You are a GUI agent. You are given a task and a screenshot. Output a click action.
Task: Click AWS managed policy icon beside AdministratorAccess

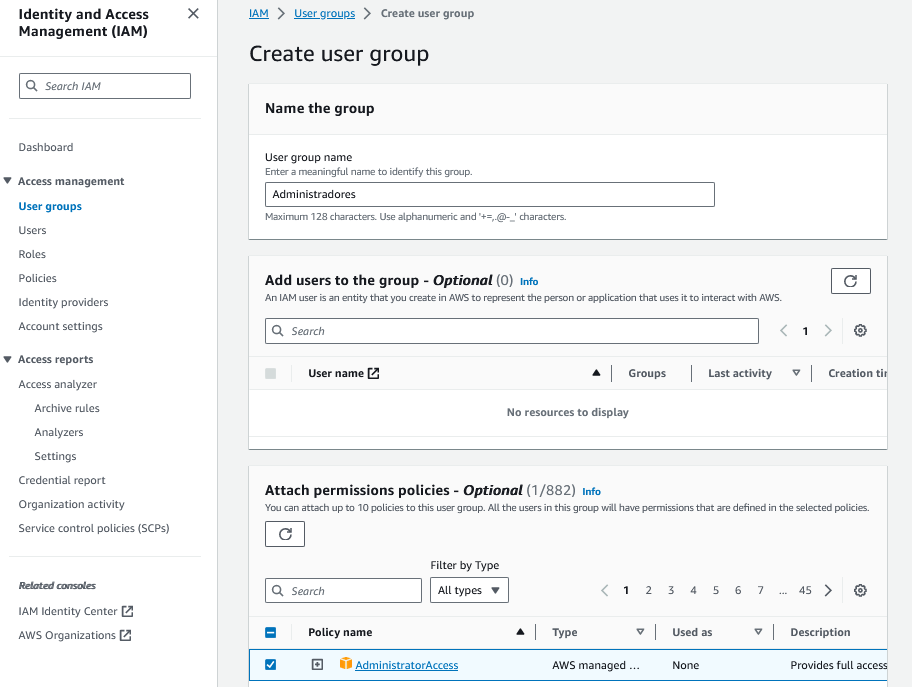[x=345, y=664]
